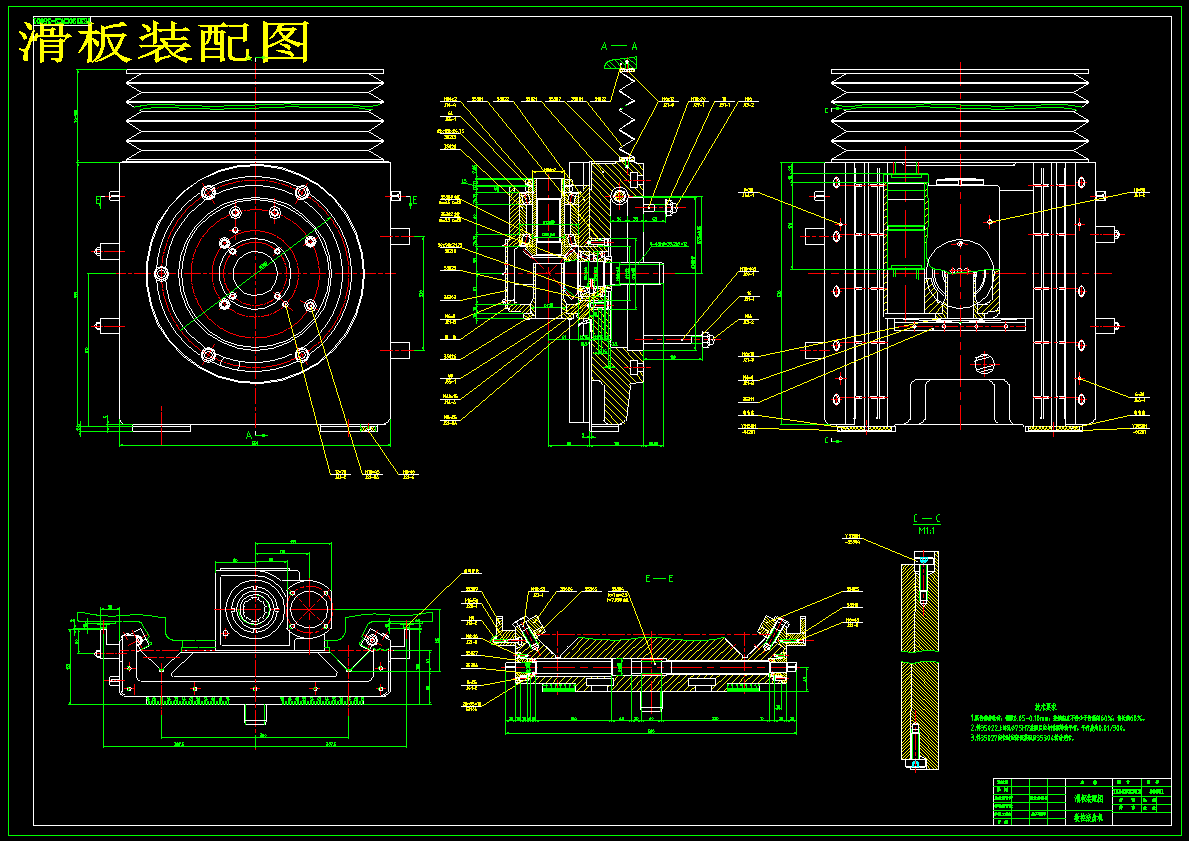Click technical requirement line 1 text
The width and height of the screenshot is (1189, 841).
(x=1057, y=717)
